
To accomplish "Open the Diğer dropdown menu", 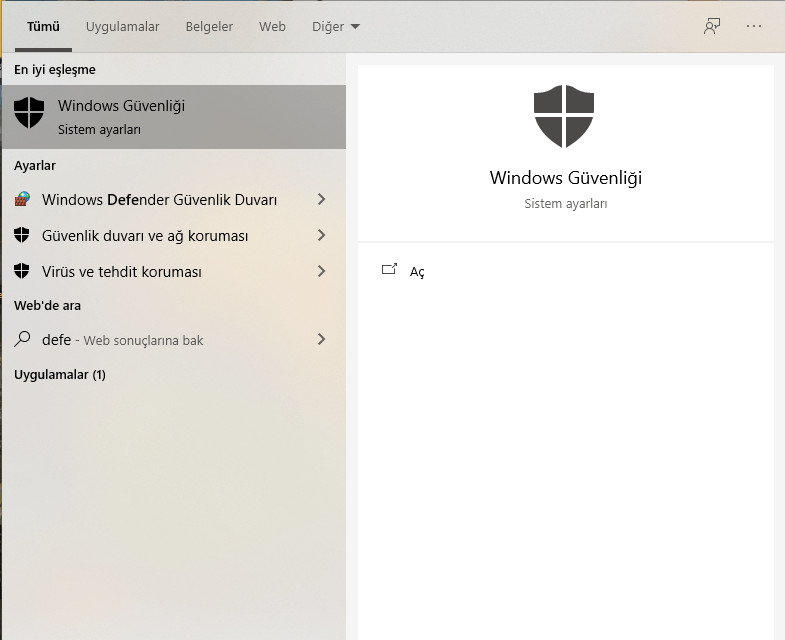I will (x=336, y=27).
